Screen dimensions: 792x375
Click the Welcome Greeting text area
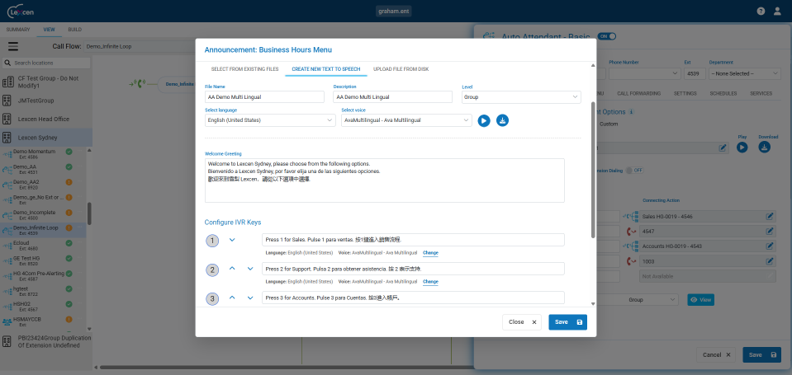(x=385, y=180)
